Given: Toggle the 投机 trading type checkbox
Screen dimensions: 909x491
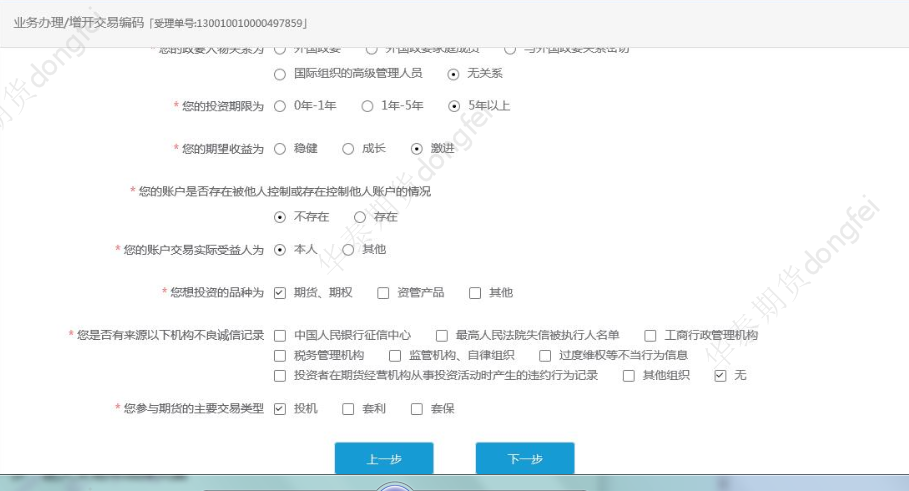Looking at the screenshot, I should 280,408.
